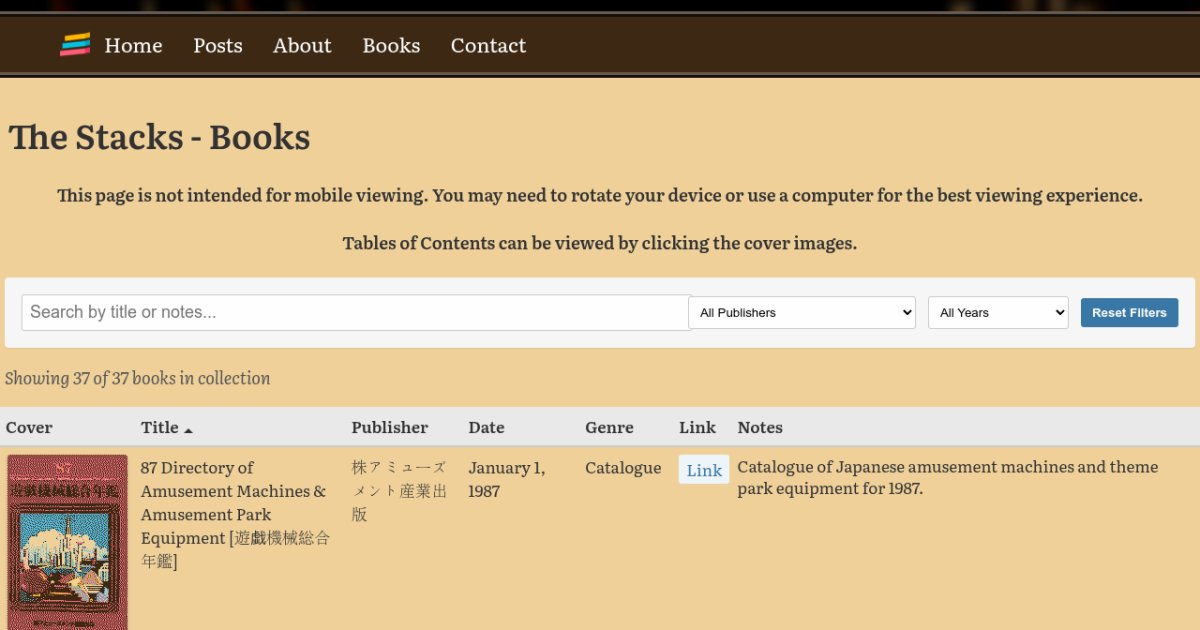Click the Link column header

click(697, 427)
